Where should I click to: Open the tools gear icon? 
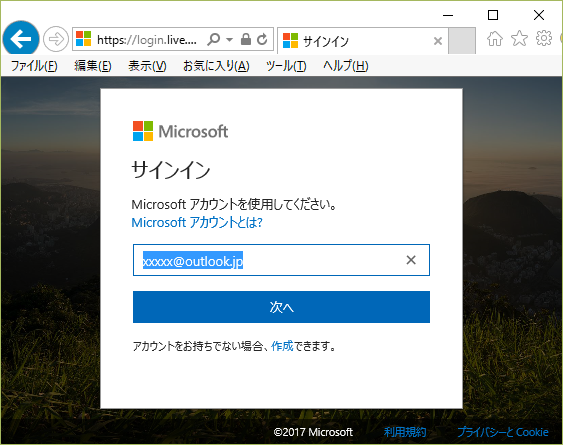click(544, 38)
